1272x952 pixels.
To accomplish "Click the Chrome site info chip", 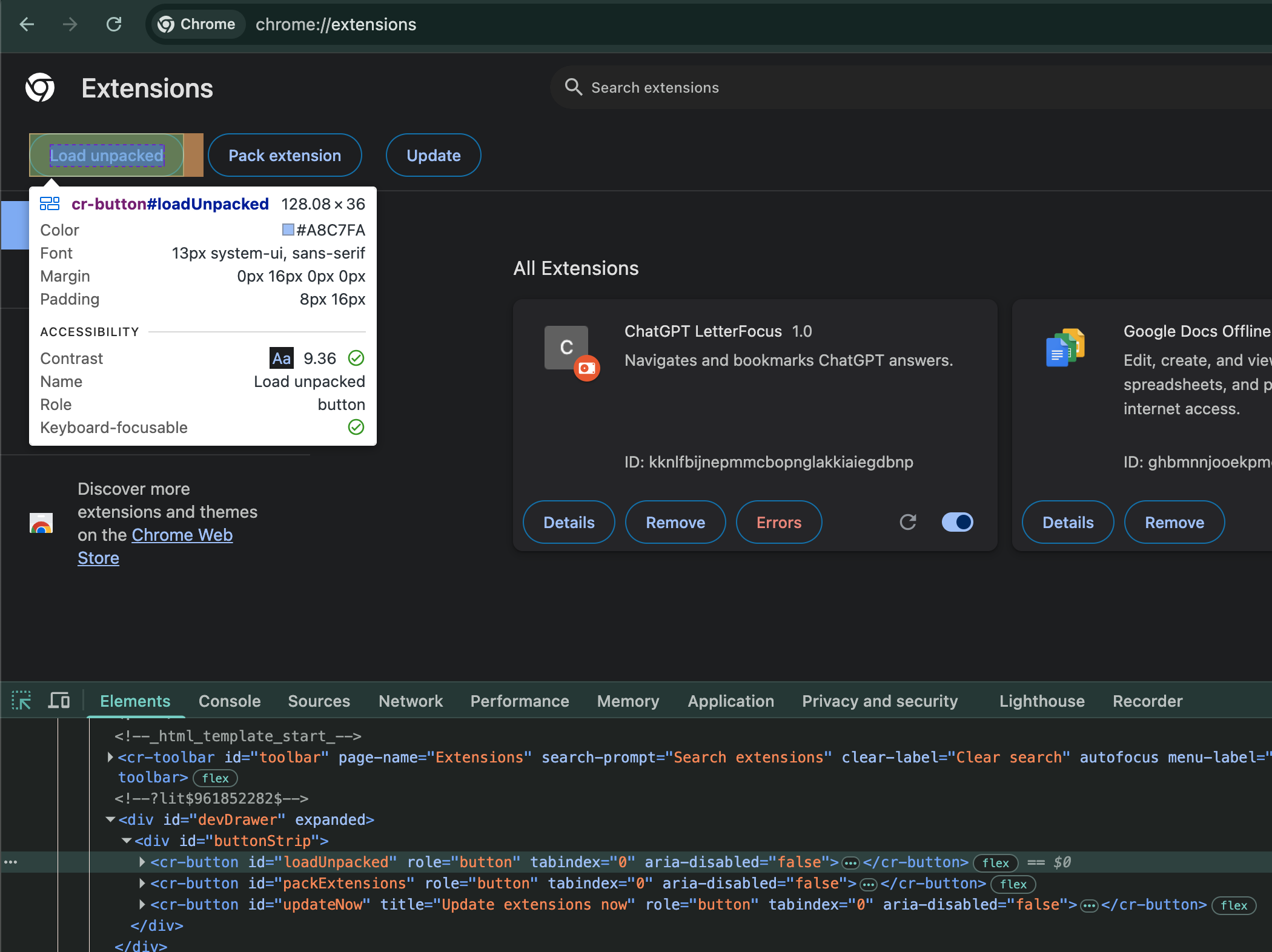I will coord(197,24).
